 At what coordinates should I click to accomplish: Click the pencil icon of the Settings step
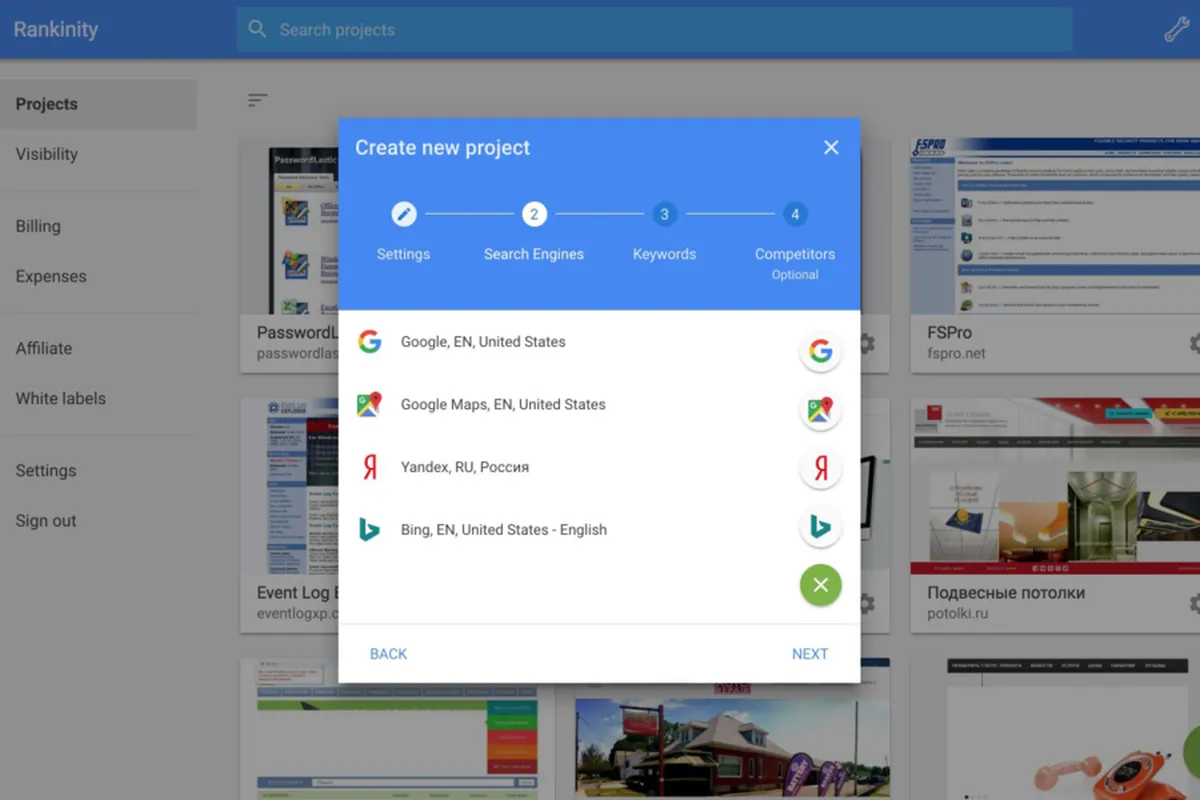click(x=404, y=213)
